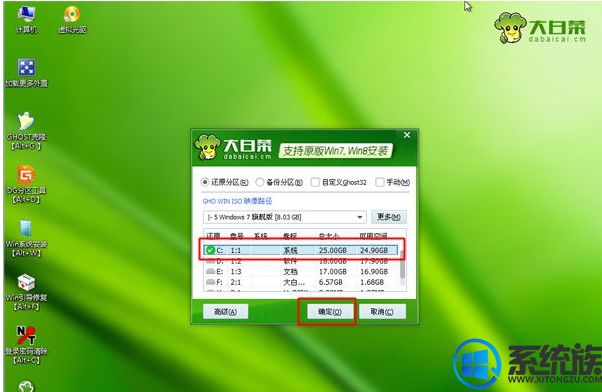Open Win system install (Alt+W) icon
The width and height of the screenshot is (602, 392).
coord(26,238)
